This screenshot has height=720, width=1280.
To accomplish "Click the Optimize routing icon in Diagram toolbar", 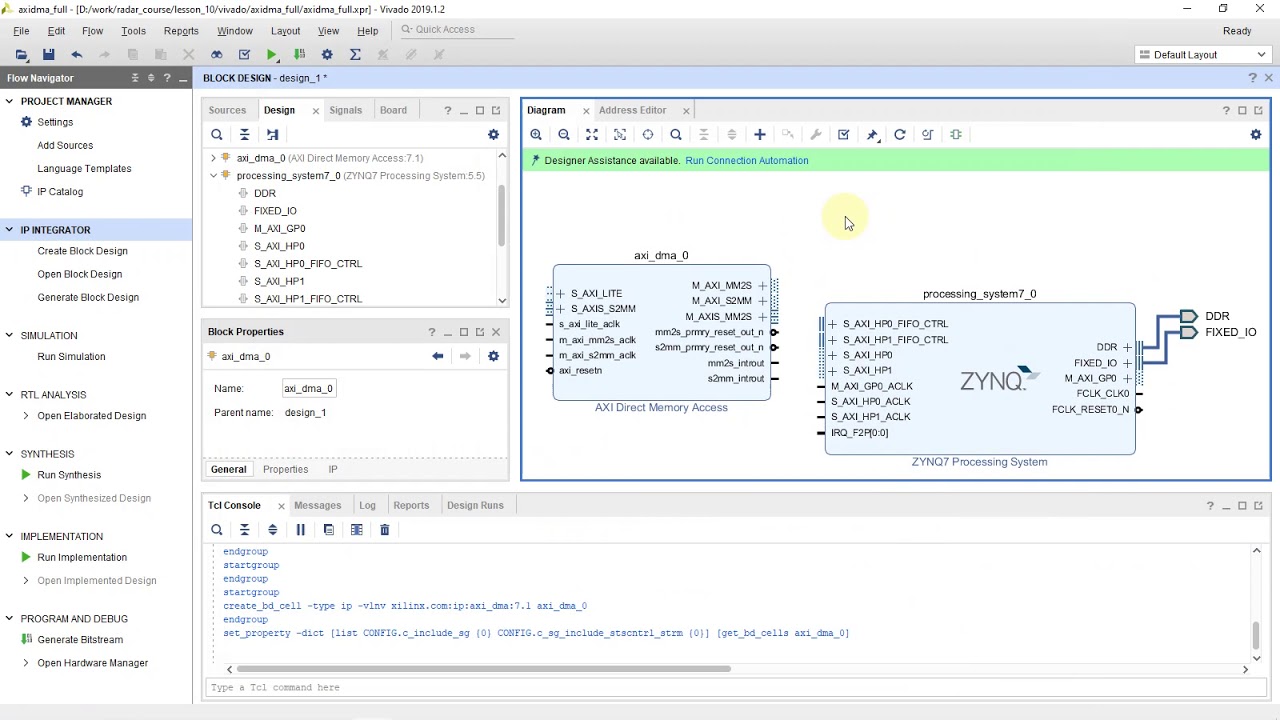I will (x=928, y=135).
